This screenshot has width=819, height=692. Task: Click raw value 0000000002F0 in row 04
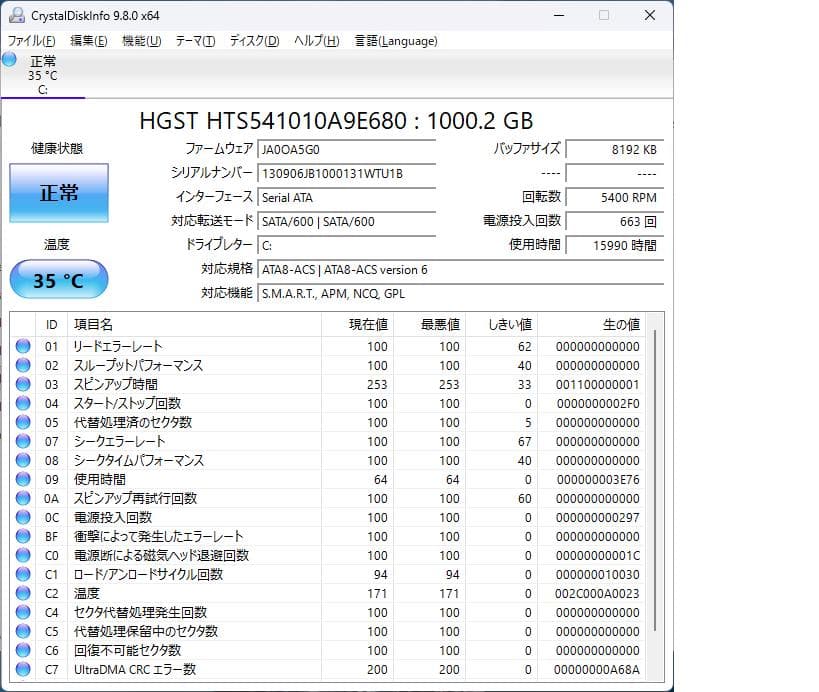[598, 404]
